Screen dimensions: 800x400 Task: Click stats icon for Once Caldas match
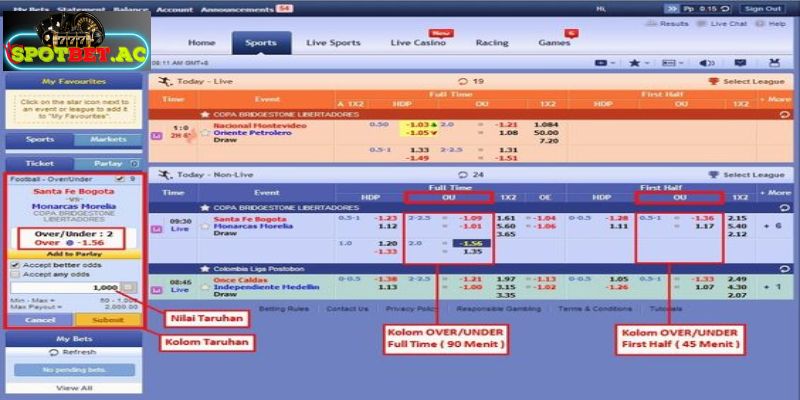point(157,290)
